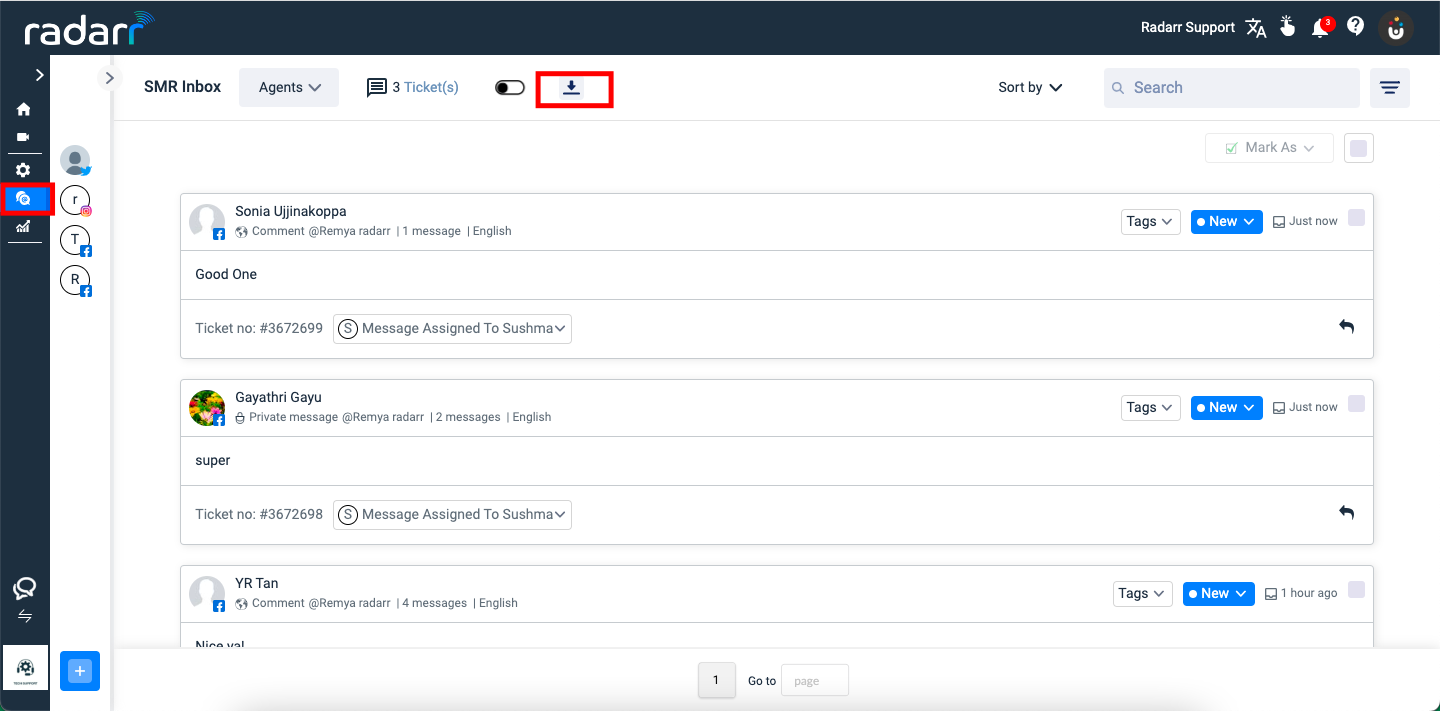
Task: Click the Go to page input field
Action: tap(814, 680)
